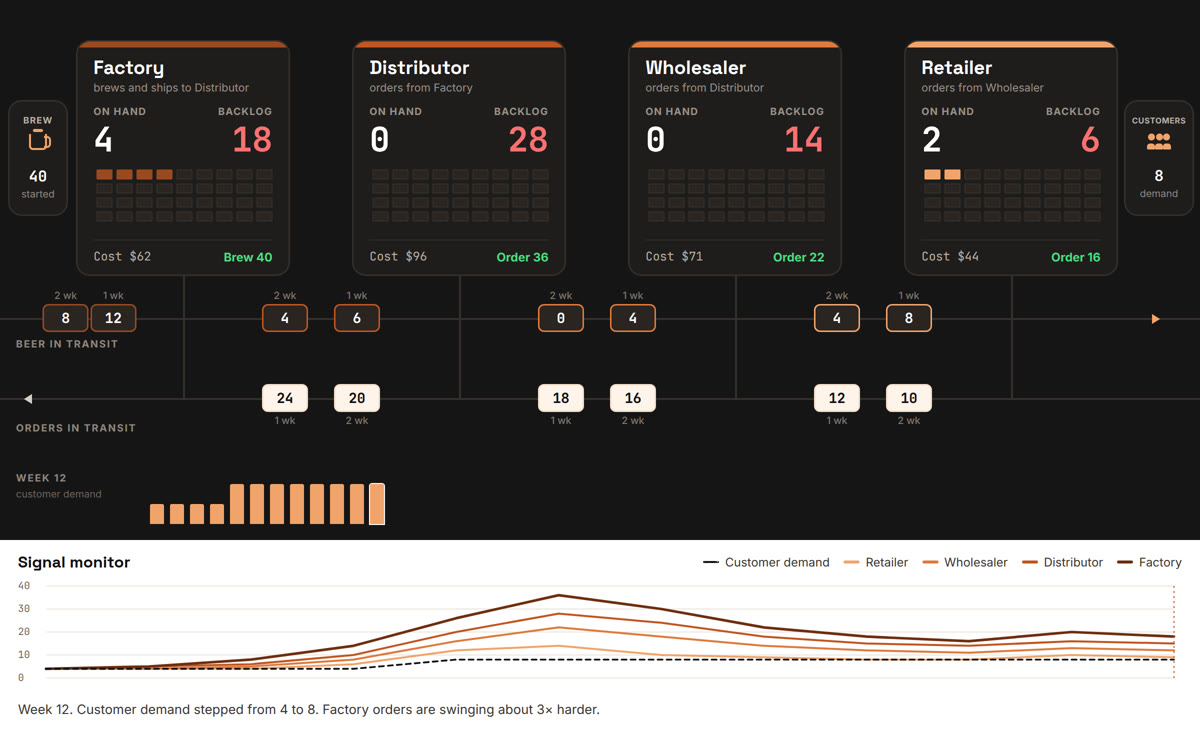Click Retailer backlog value 6

1090,140
